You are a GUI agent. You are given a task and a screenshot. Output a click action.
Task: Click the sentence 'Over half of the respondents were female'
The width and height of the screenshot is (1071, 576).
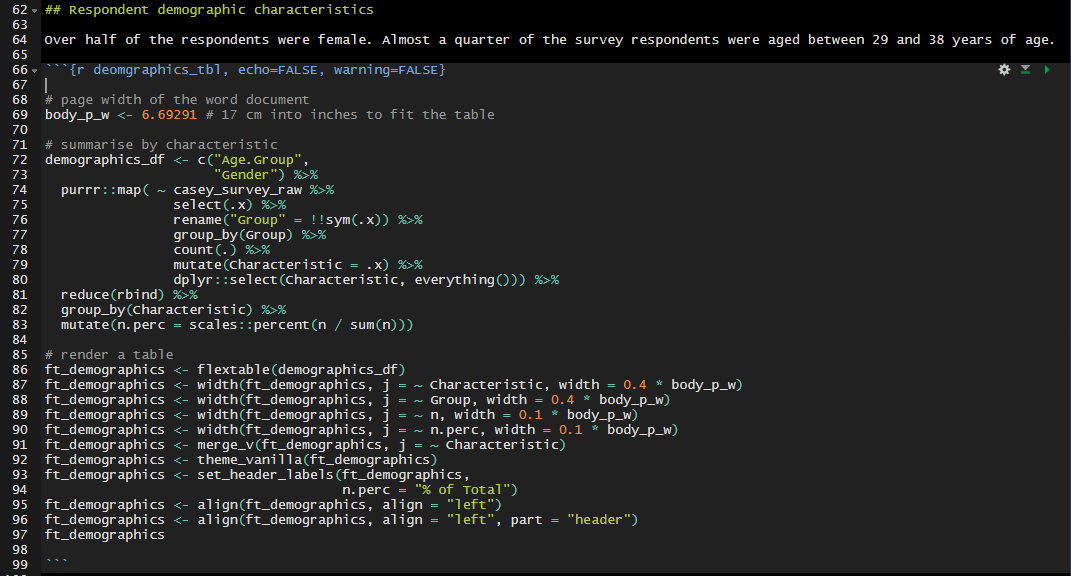point(208,40)
